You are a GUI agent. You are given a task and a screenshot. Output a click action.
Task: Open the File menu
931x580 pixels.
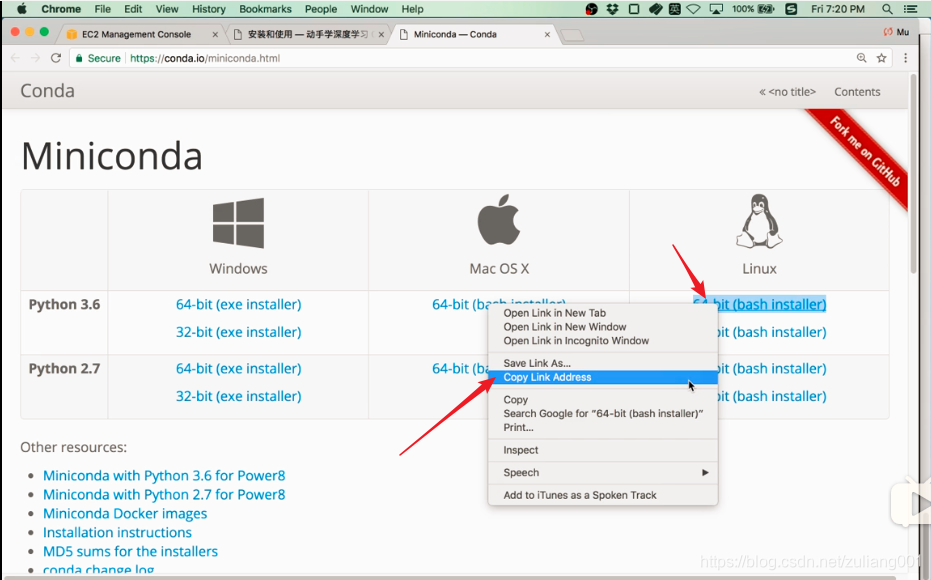(x=103, y=9)
